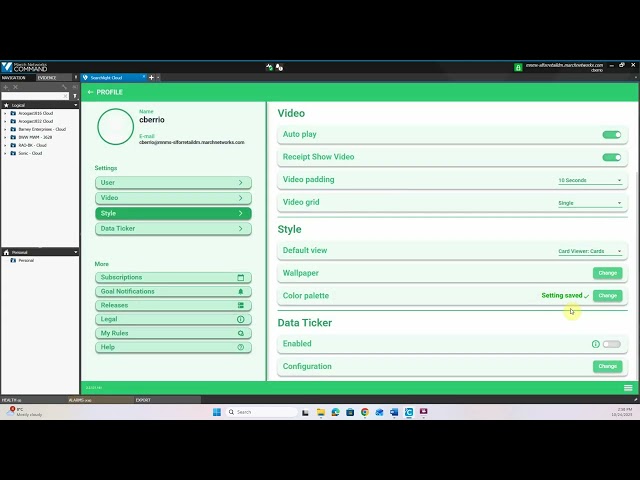Open Goal Notifications

coord(173,291)
